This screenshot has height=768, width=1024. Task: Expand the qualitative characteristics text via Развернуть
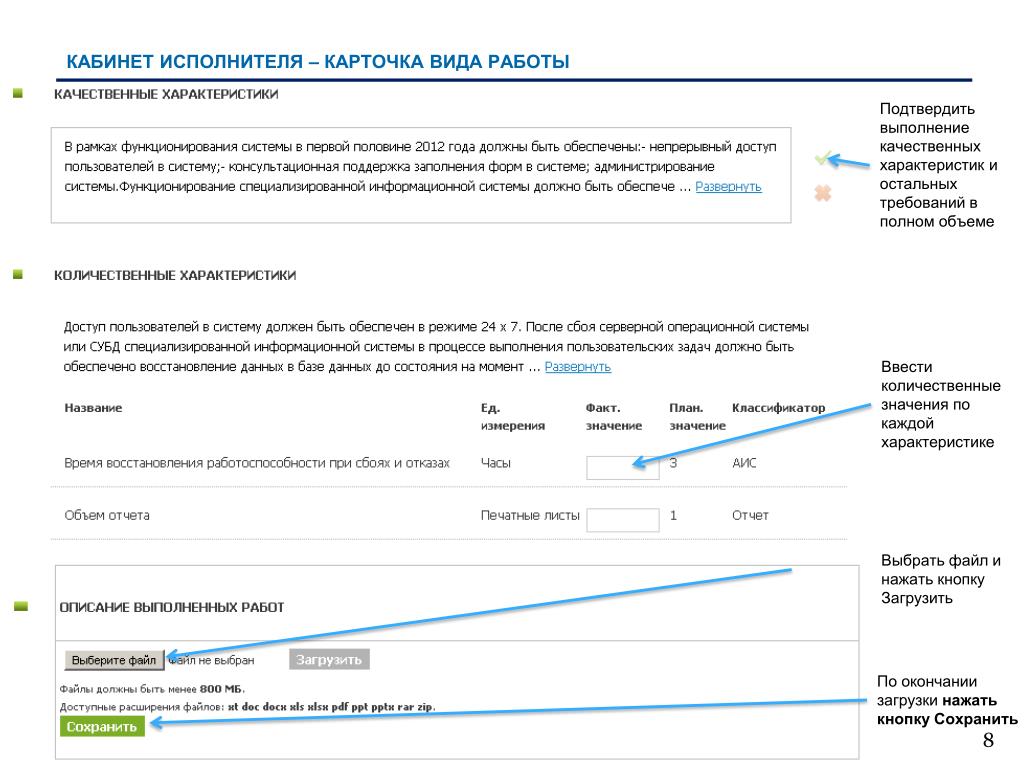click(728, 187)
